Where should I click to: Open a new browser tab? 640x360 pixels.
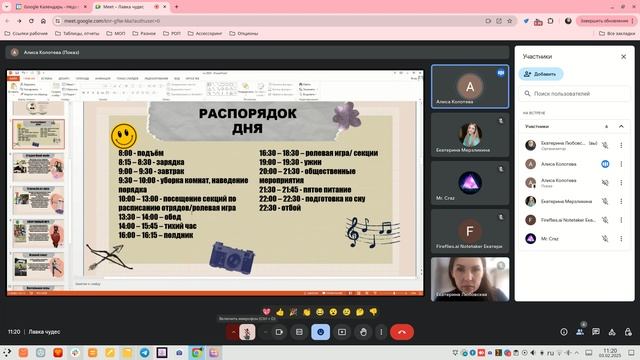coord(177,7)
